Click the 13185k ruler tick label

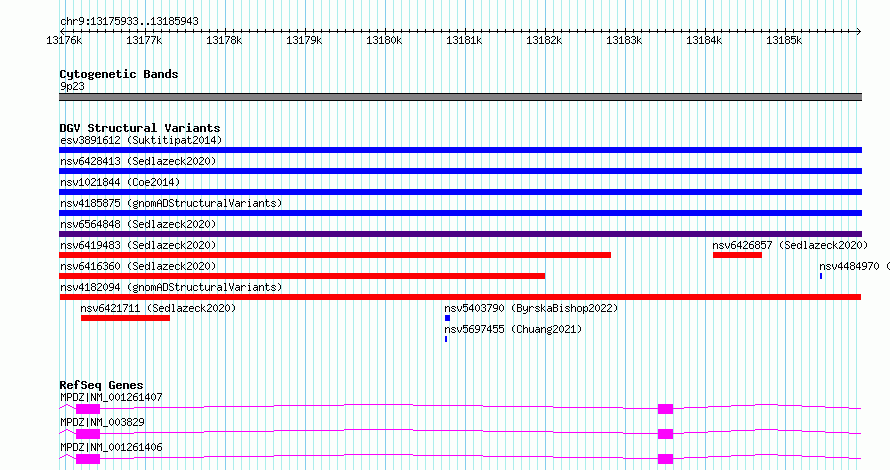pyautogui.click(x=784, y=40)
